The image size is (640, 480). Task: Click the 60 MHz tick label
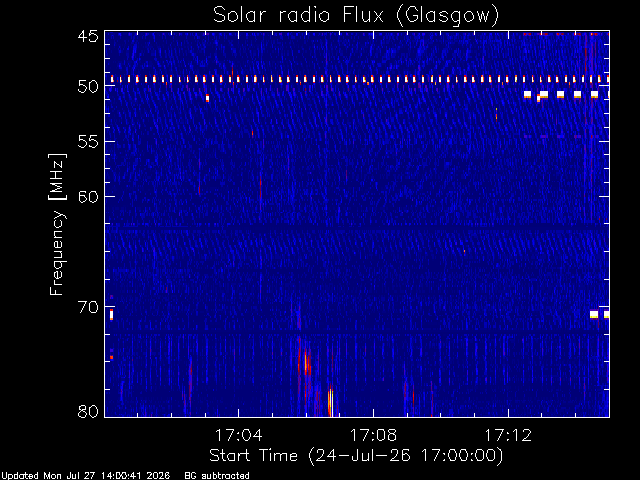coord(88,196)
